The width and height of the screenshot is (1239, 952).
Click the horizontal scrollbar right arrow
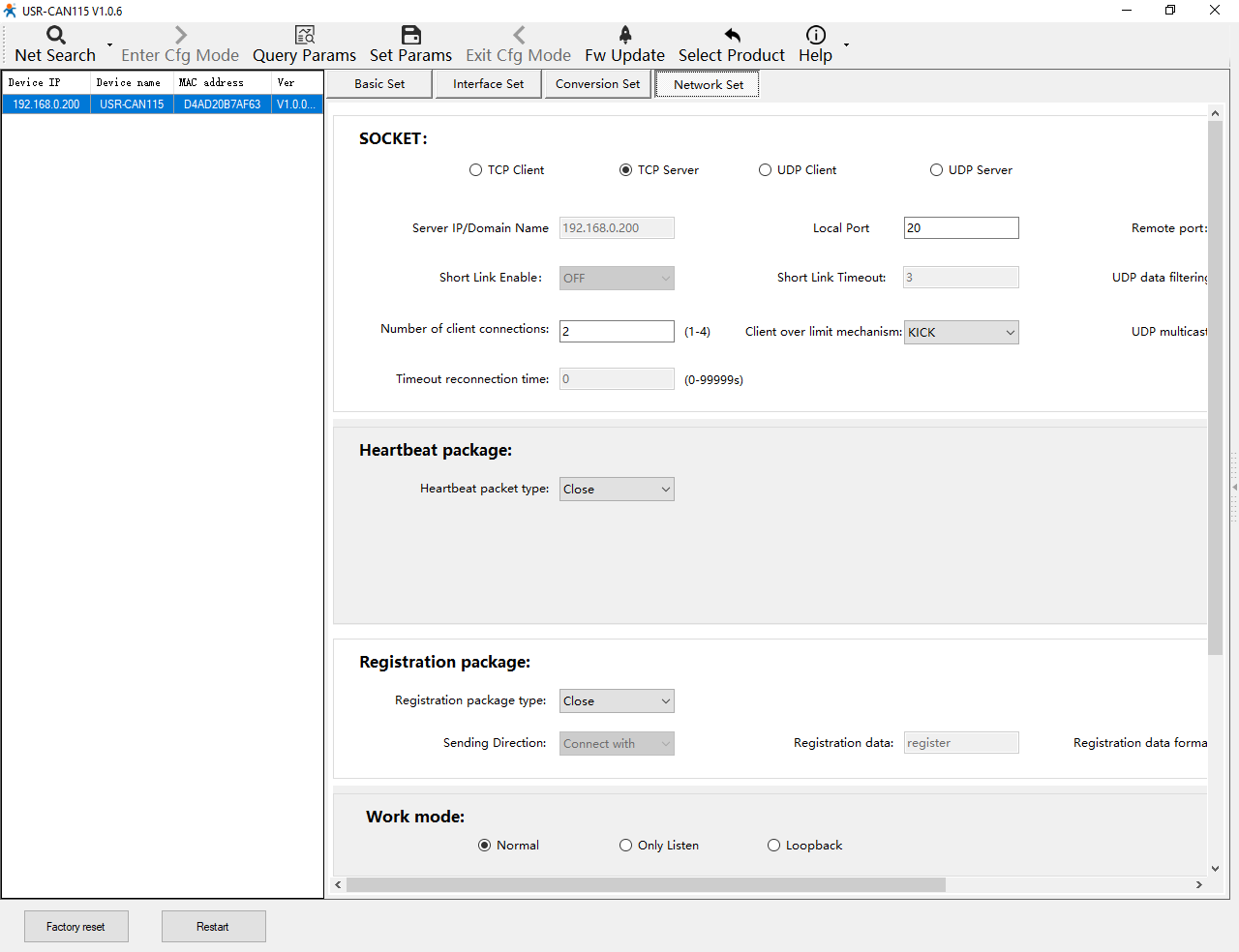click(1198, 884)
